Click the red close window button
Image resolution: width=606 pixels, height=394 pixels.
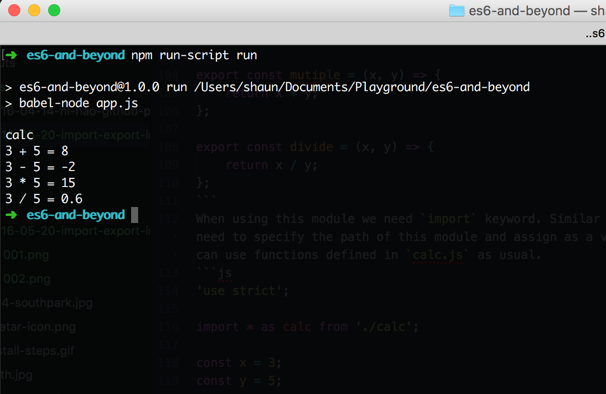click(14, 10)
